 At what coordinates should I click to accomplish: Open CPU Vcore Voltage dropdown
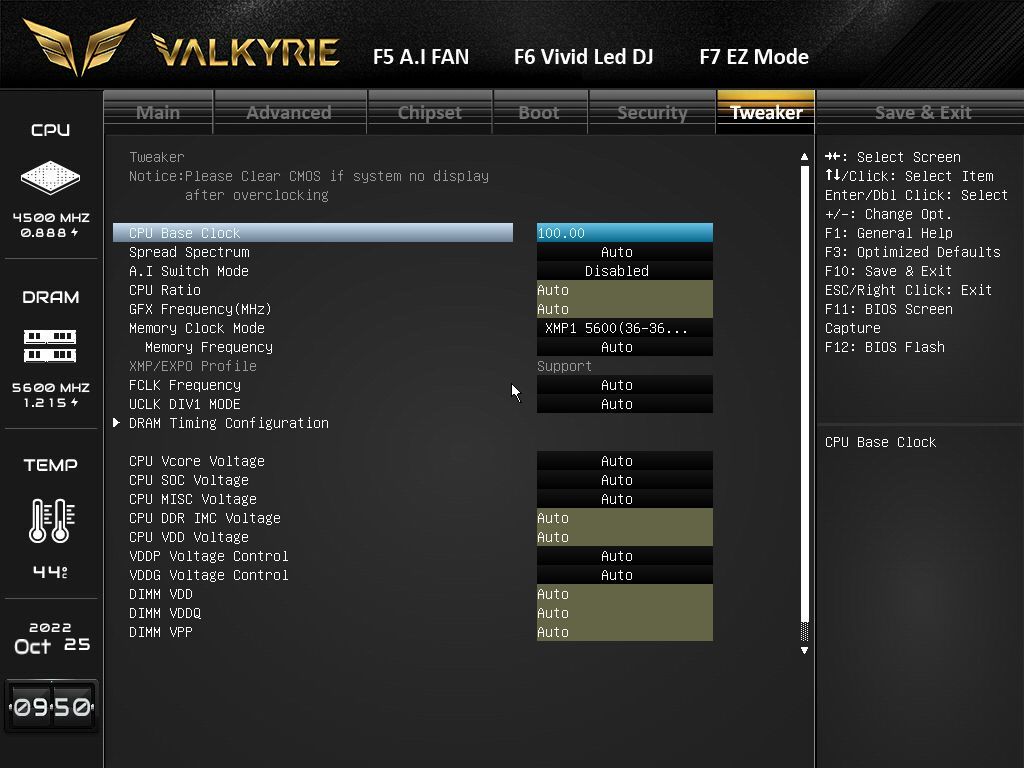624,461
